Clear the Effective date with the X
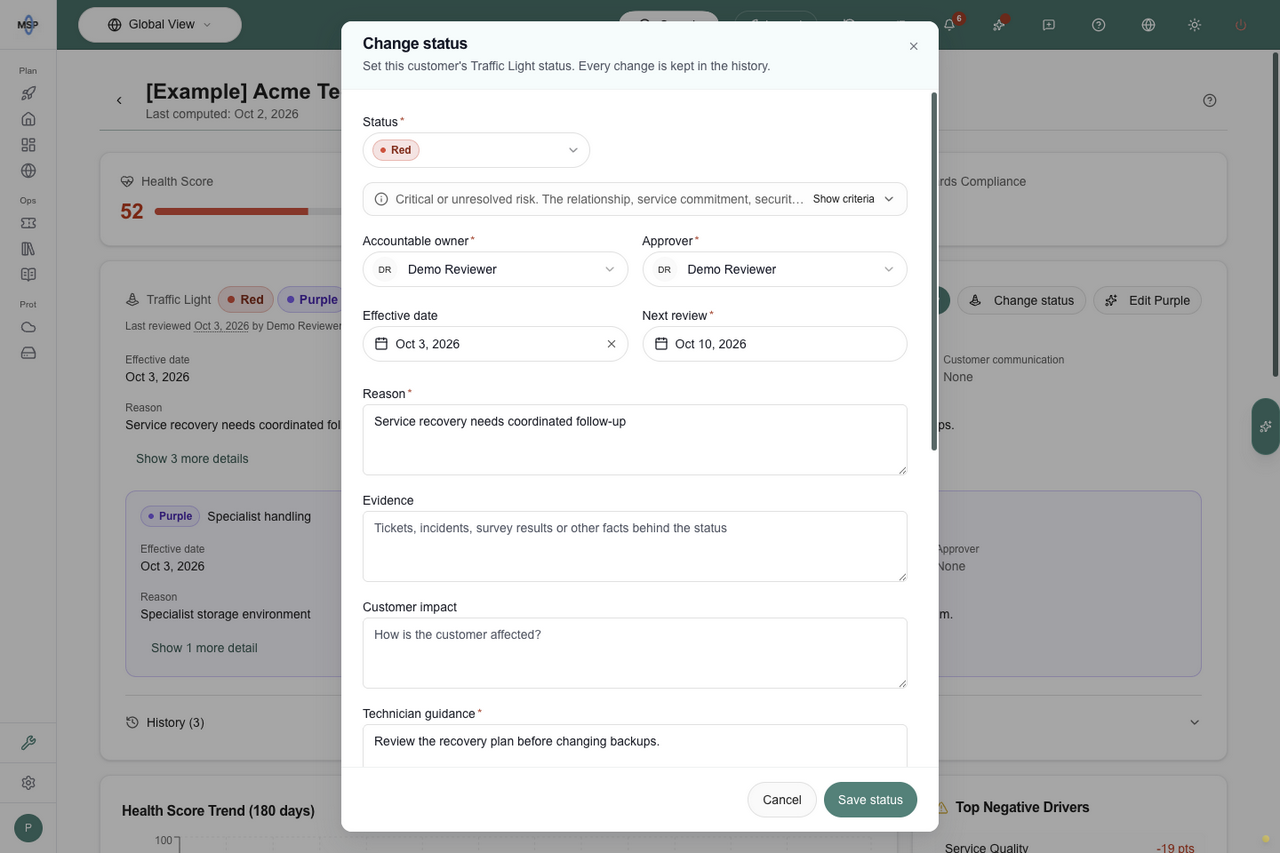Viewport: 1280px width, 853px height. [611, 344]
